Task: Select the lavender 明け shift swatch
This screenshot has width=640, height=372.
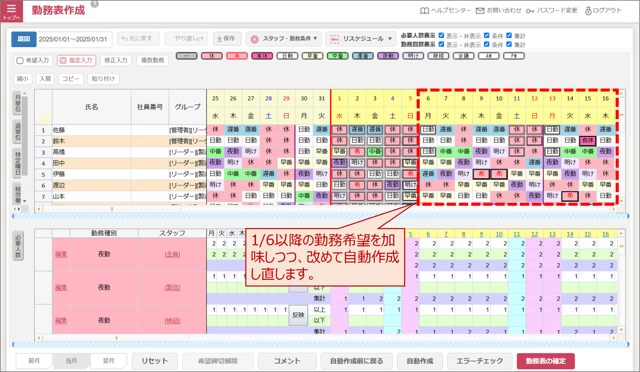Action: [x=413, y=56]
